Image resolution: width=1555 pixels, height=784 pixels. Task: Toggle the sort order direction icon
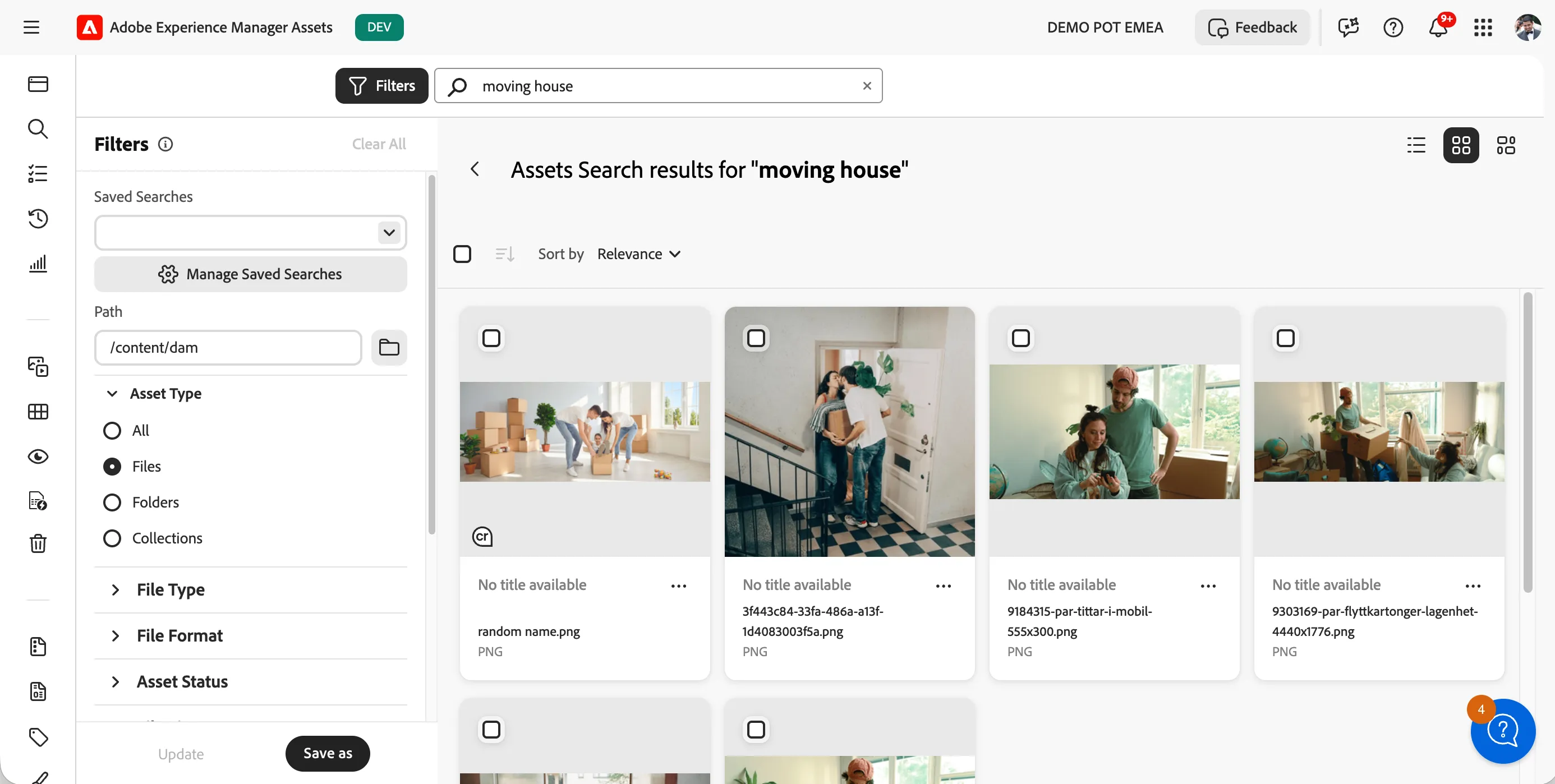pyautogui.click(x=505, y=254)
